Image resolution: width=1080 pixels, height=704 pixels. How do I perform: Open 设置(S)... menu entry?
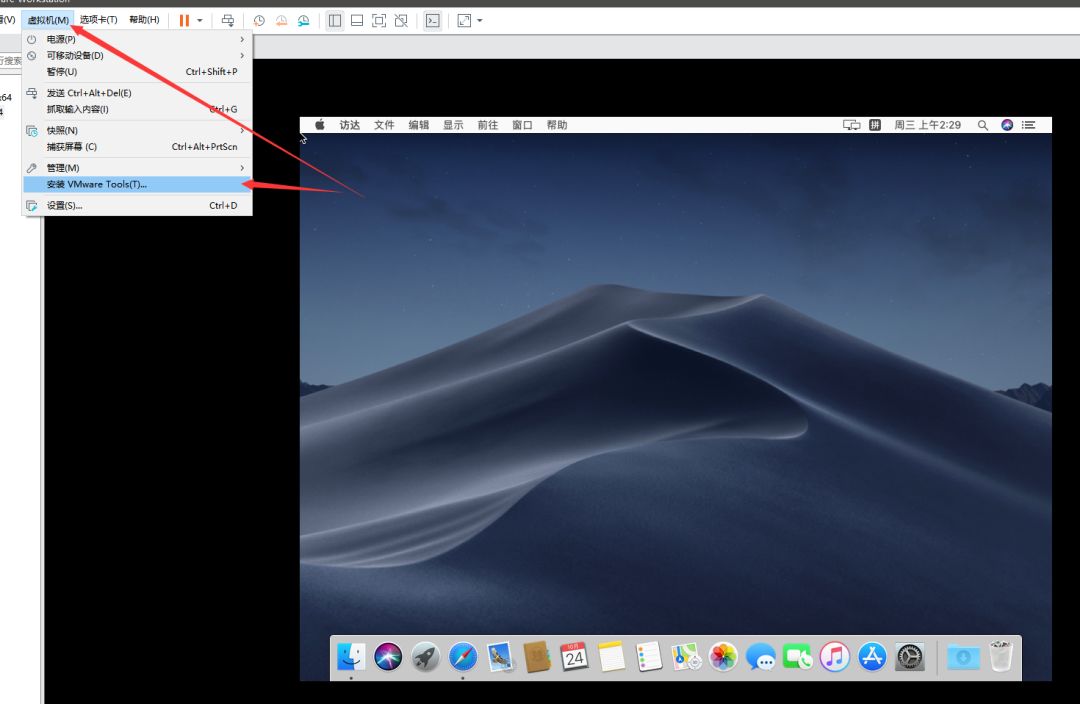138,205
